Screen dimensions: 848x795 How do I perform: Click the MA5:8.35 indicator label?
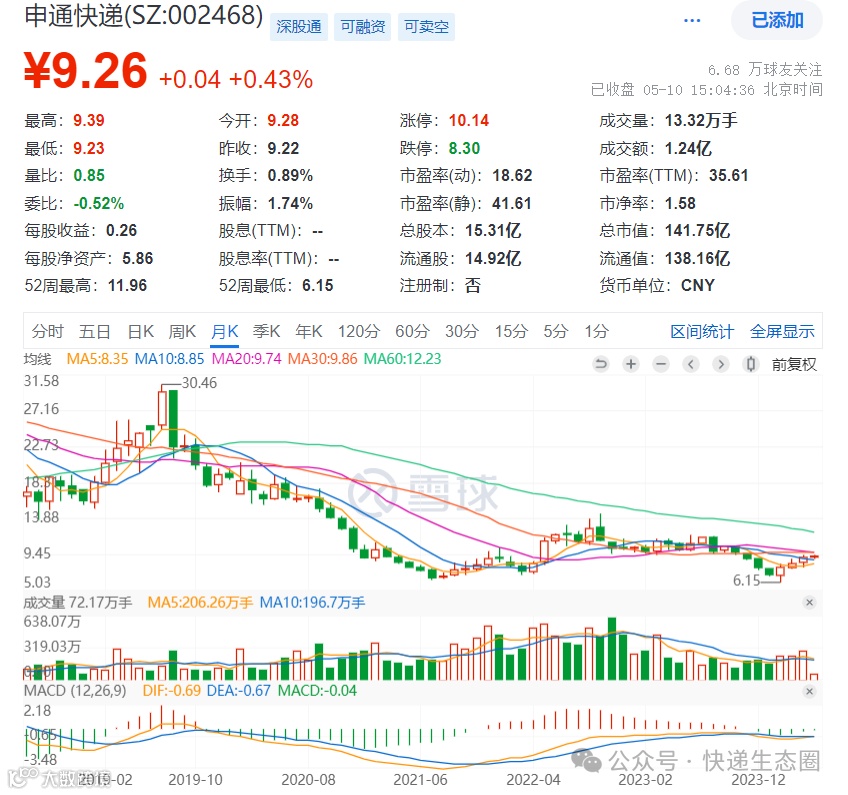click(97, 359)
